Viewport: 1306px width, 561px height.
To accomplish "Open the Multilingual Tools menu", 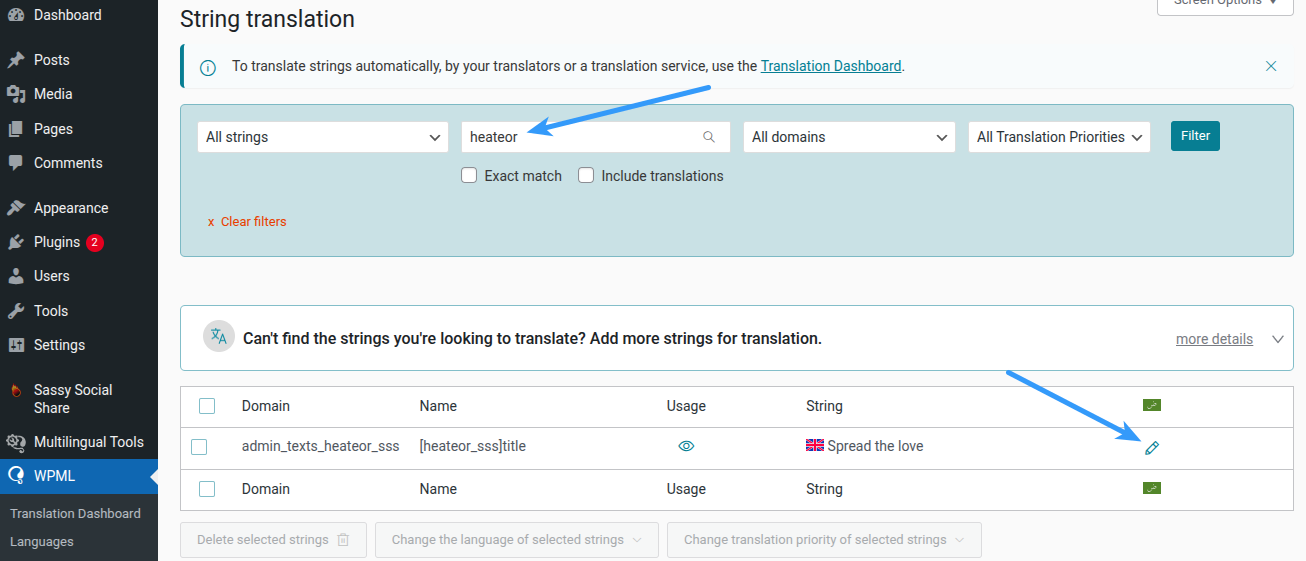I will 78,442.
